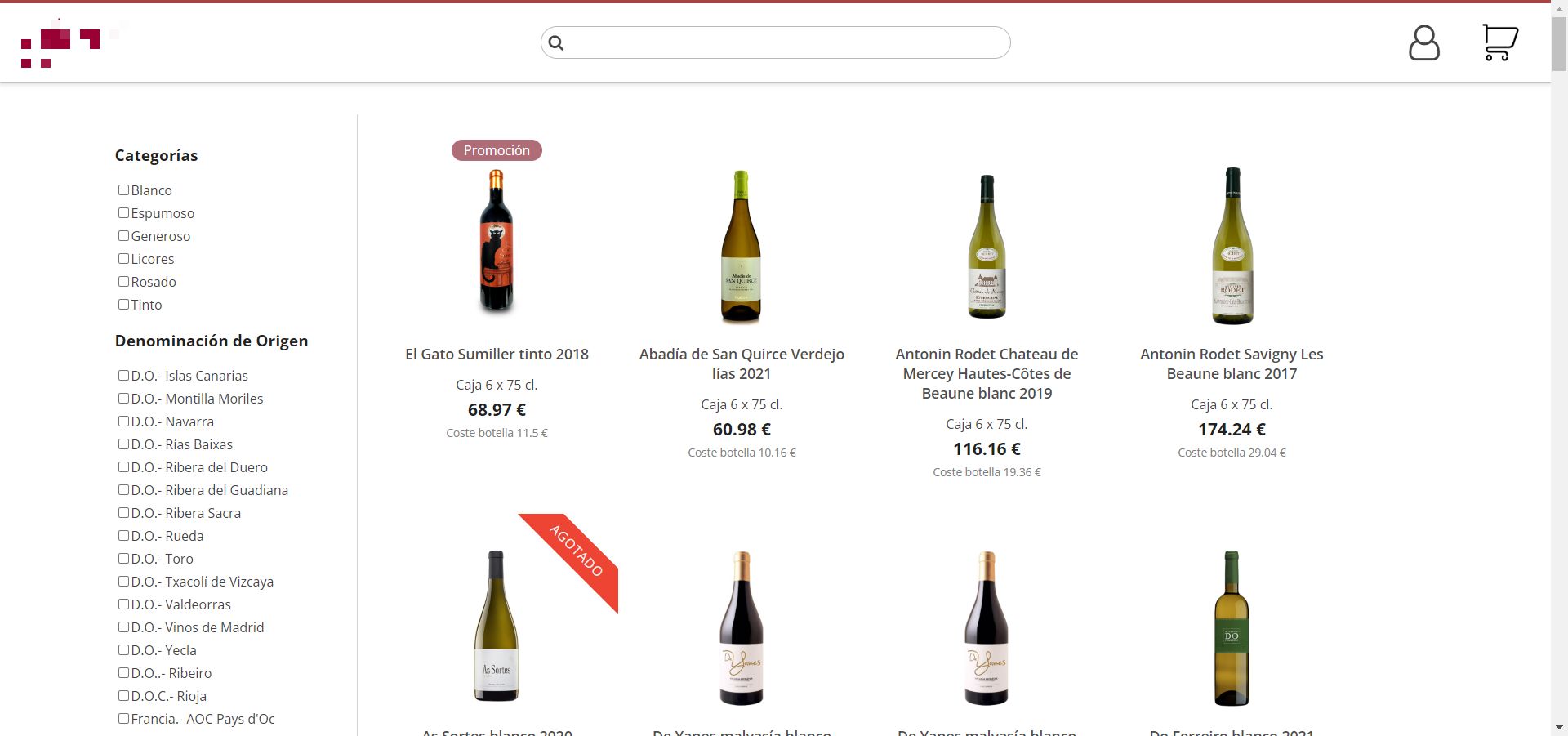Check the Espumoso filter
1568x736 pixels.
[124, 212]
